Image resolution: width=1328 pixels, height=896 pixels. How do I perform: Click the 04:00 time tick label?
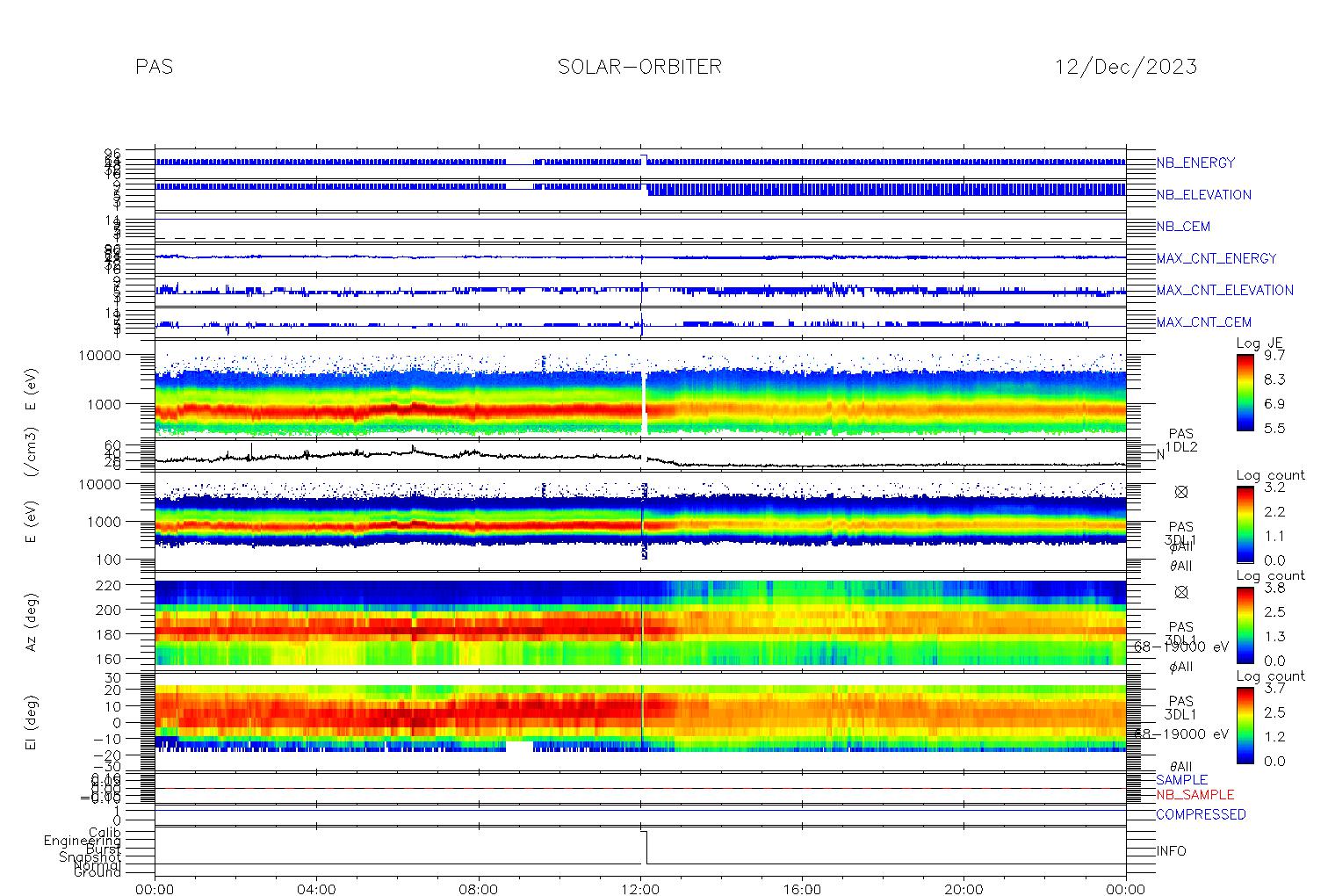[x=316, y=889]
